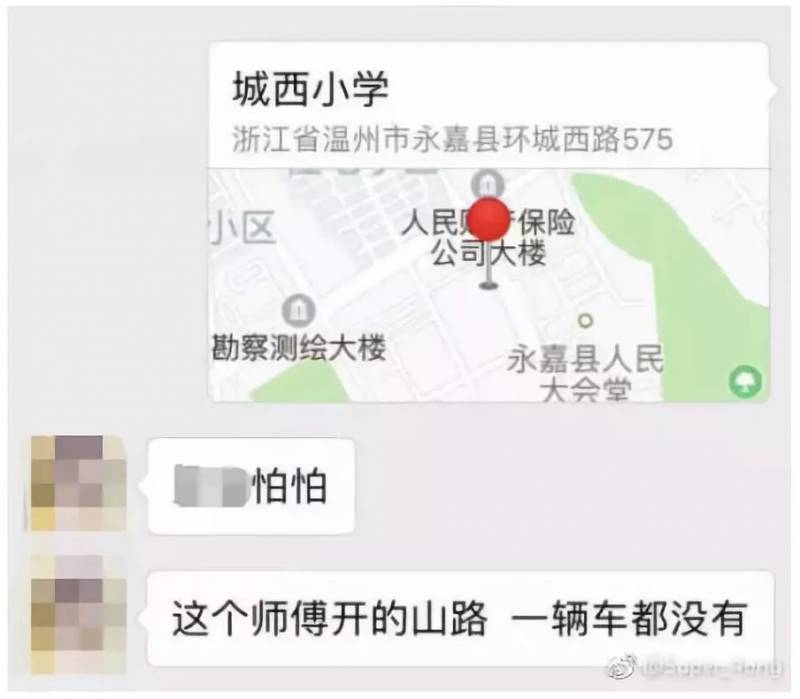Image resolution: width=800 pixels, height=699 pixels.
Task: Open the avatar beside the 山路 message
Action: click(79, 614)
